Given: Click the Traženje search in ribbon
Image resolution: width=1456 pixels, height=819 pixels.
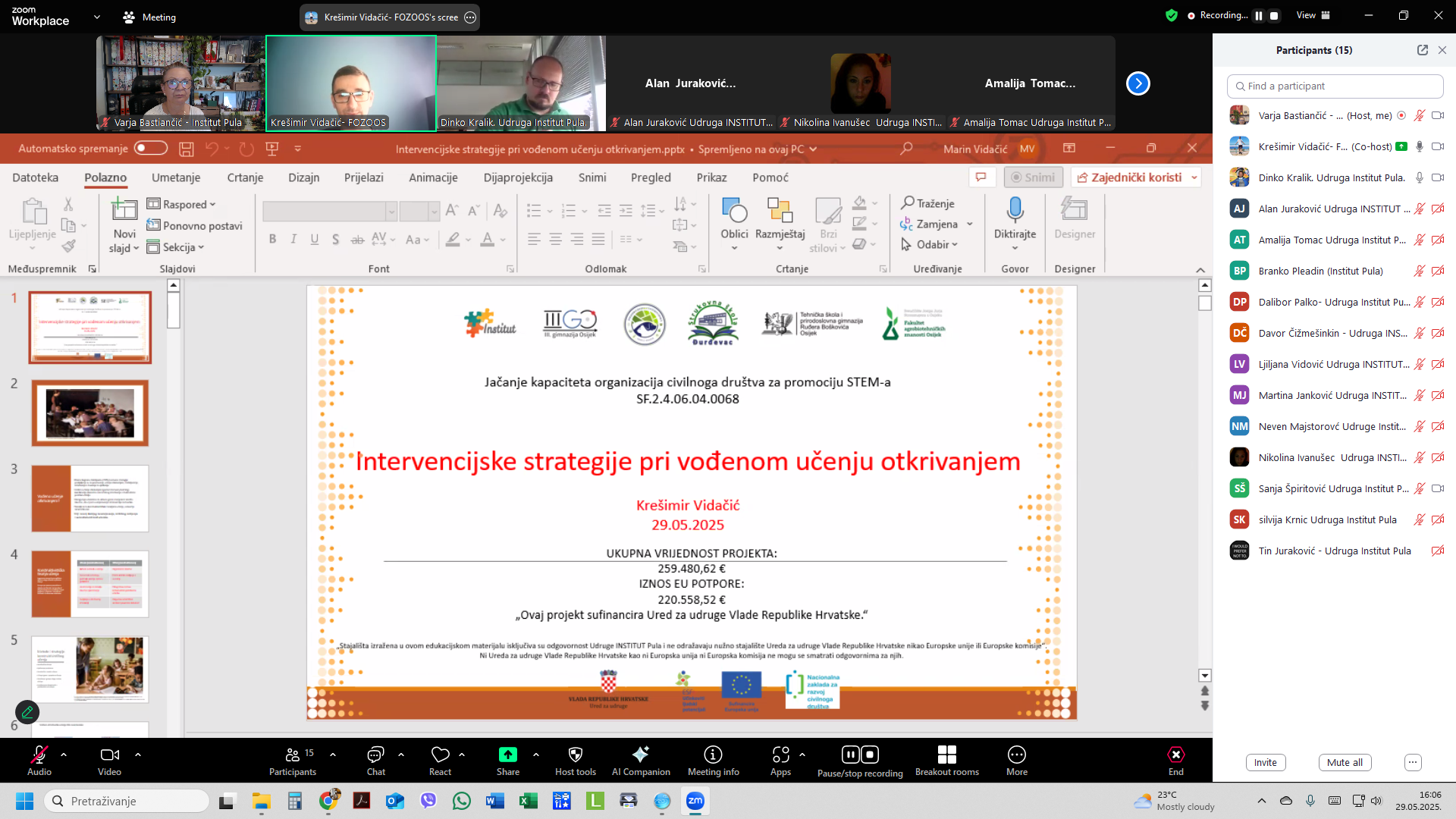Looking at the screenshot, I should click(927, 203).
